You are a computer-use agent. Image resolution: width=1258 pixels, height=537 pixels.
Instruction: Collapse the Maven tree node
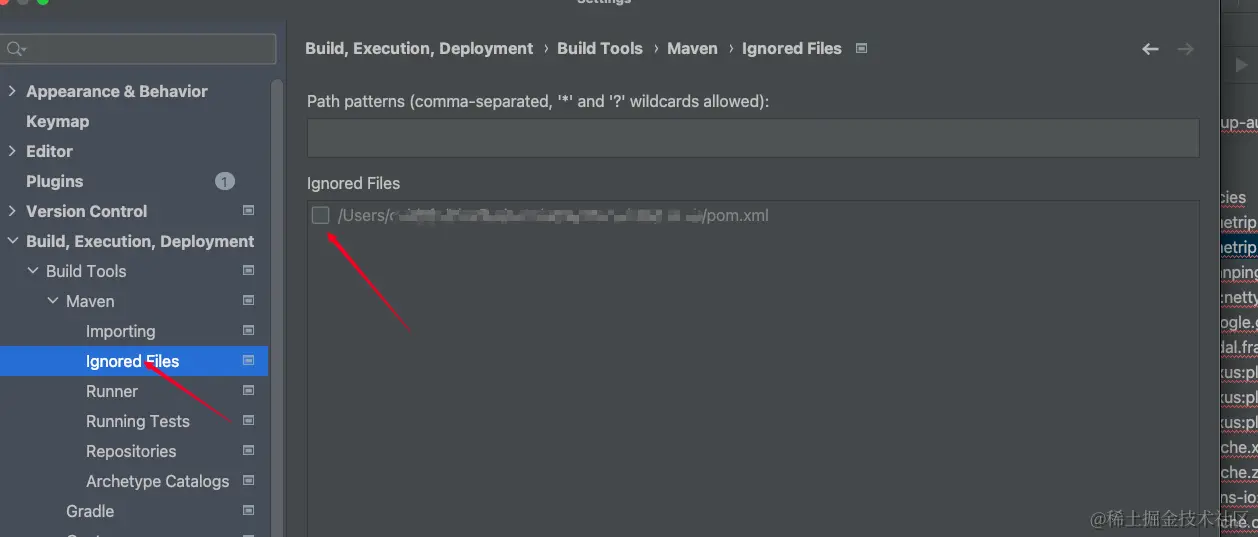click(53, 301)
